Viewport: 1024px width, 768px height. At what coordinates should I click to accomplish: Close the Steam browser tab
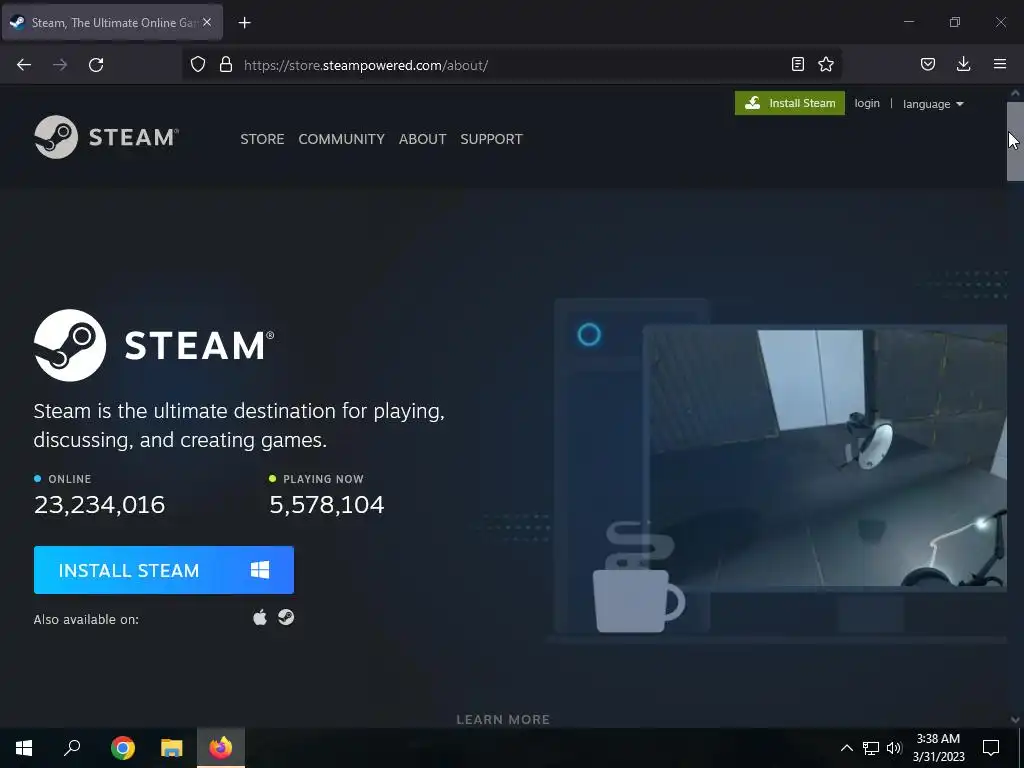tap(207, 23)
